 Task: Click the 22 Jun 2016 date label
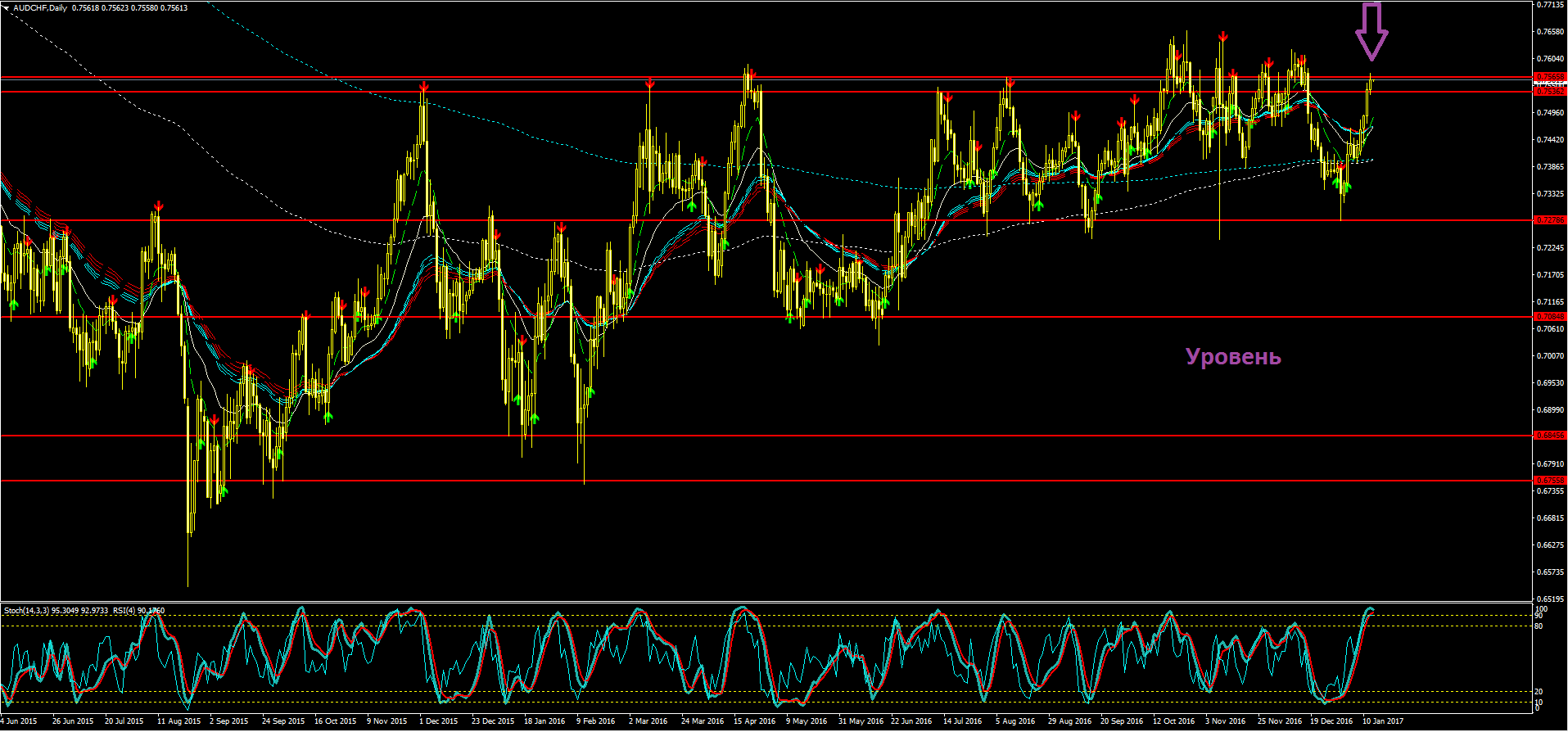pyautogui.click(x=911, y=721)
